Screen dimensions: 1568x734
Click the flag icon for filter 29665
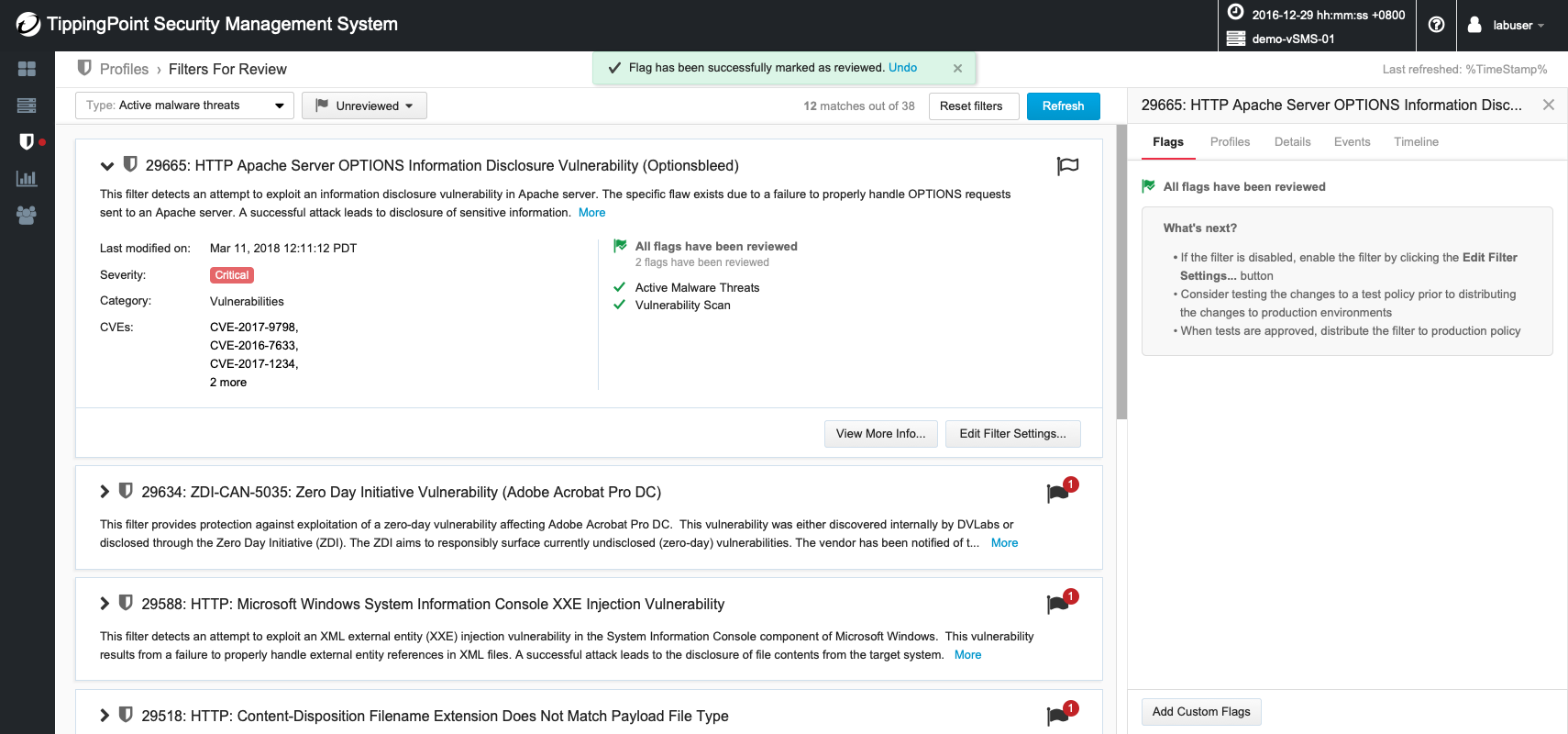click(x=1067, y=166)
